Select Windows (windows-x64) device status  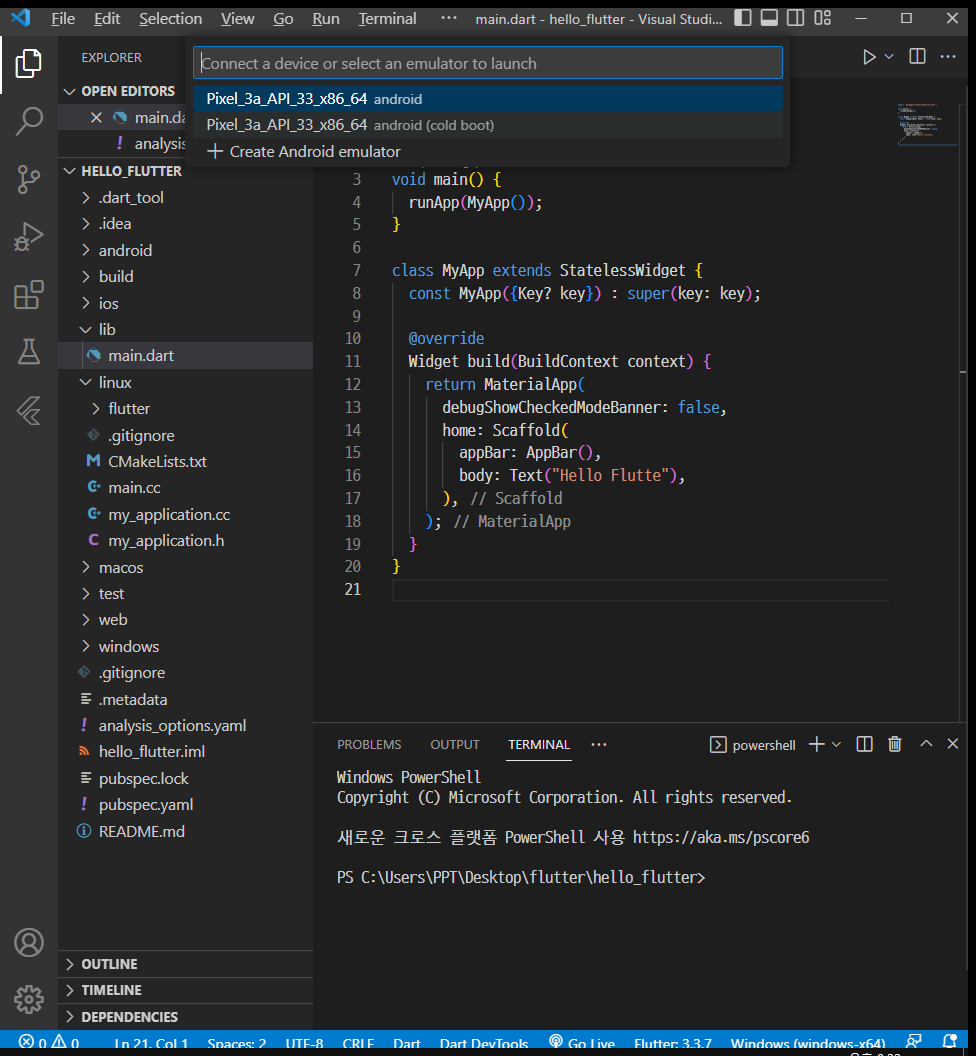tap(808, 1044)
